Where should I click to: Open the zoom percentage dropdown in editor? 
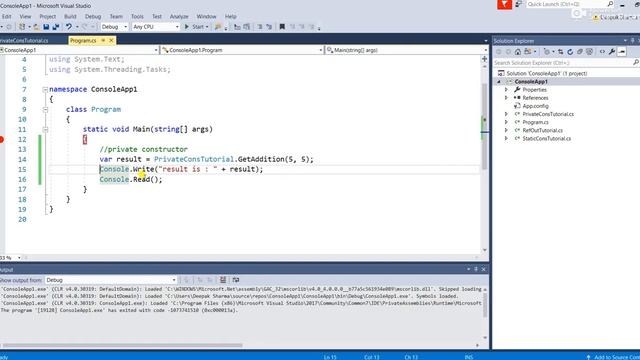click(x=19, y=258)
